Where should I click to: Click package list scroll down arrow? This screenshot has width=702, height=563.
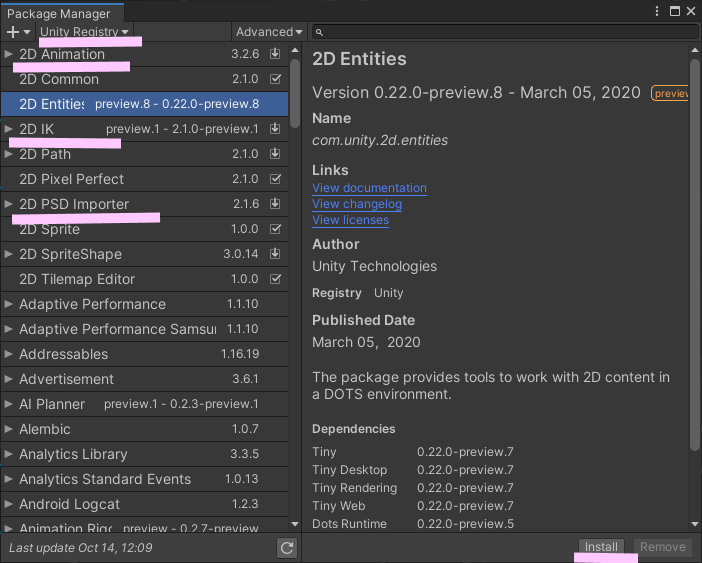tap(295, 524)
